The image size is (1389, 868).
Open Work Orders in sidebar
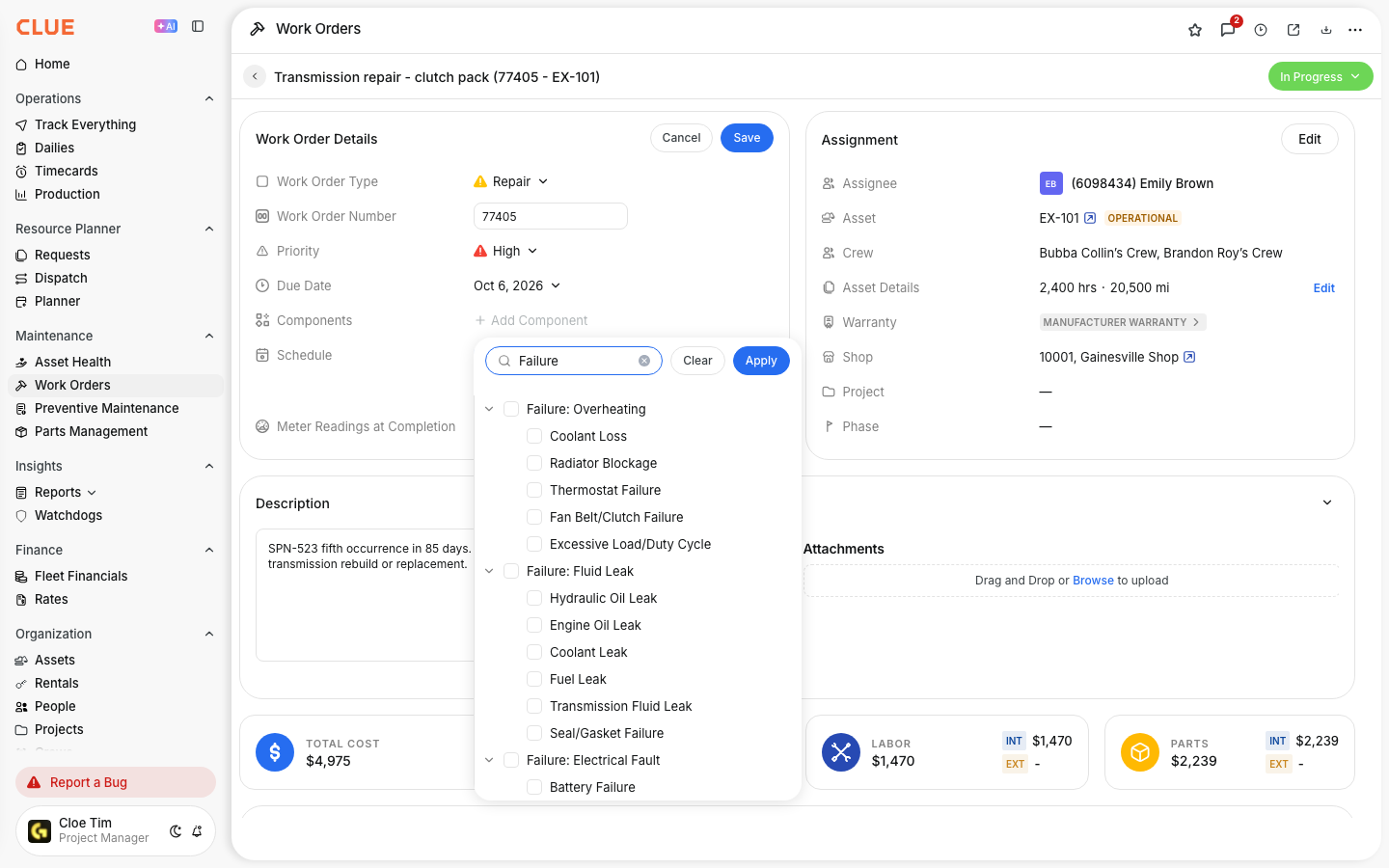[116, 385]
